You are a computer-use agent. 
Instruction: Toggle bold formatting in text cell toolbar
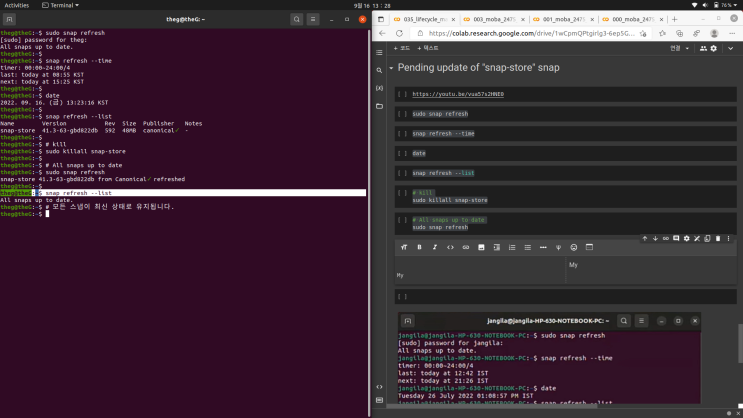tap(419, 247)
